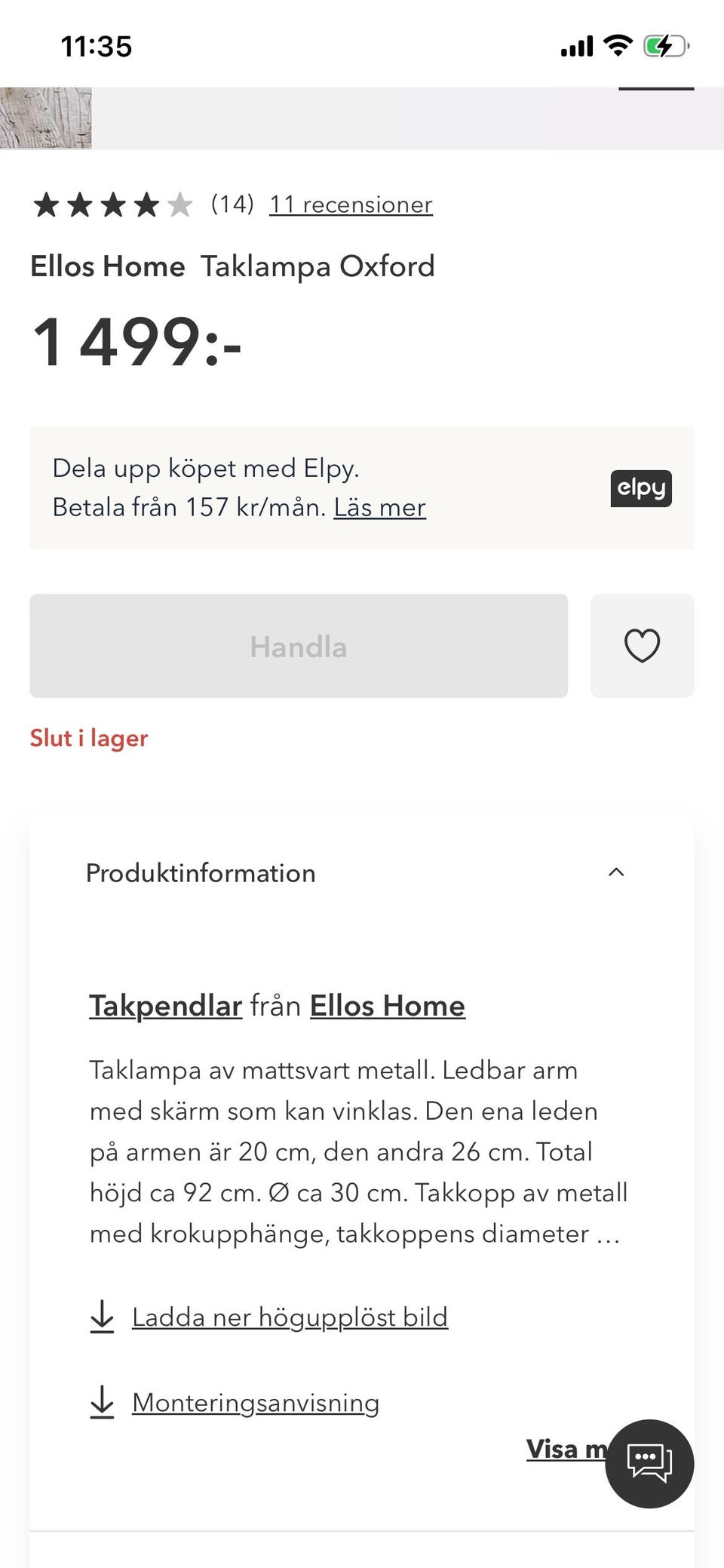This screenshot has height=1568, width=724.
Task: Open the 11 recensioner reviews link
Action: point(351,204)
